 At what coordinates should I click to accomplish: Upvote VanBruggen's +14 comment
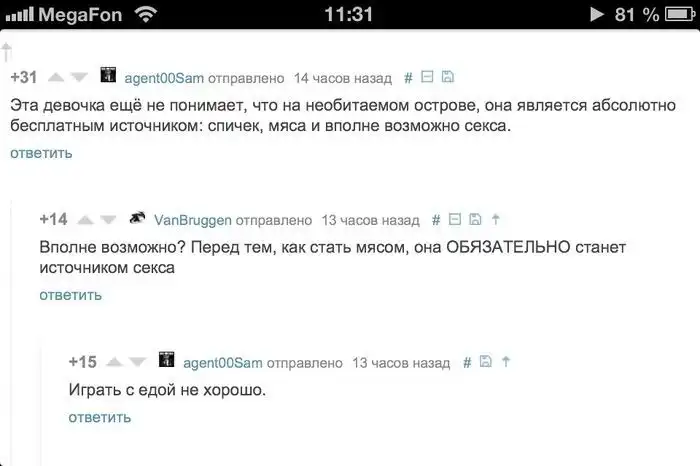(85, 220)
